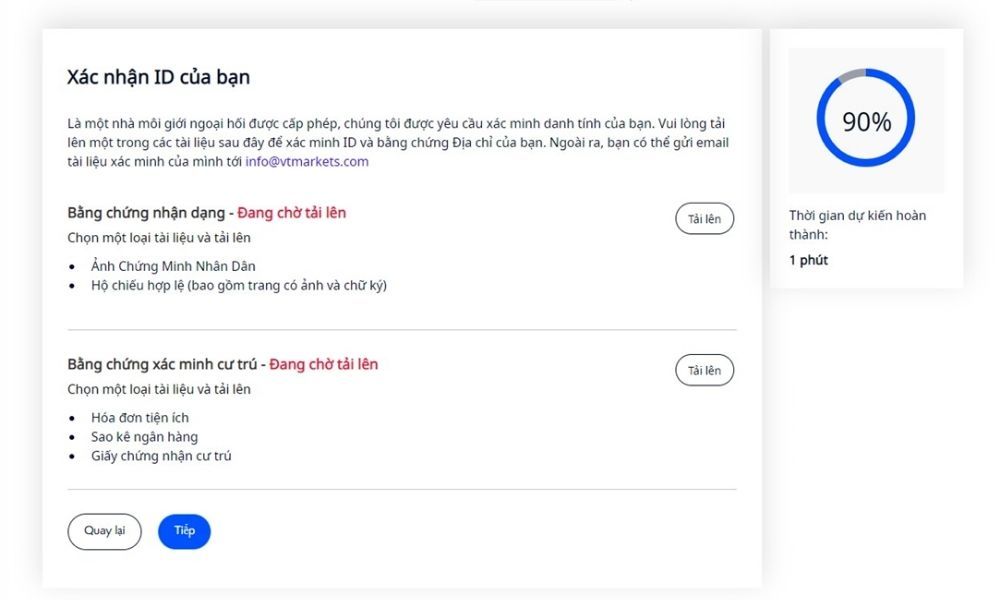Click the 90% circular progress indicator
This screenshot has width=1000, height=600.
tap(864, 118)
